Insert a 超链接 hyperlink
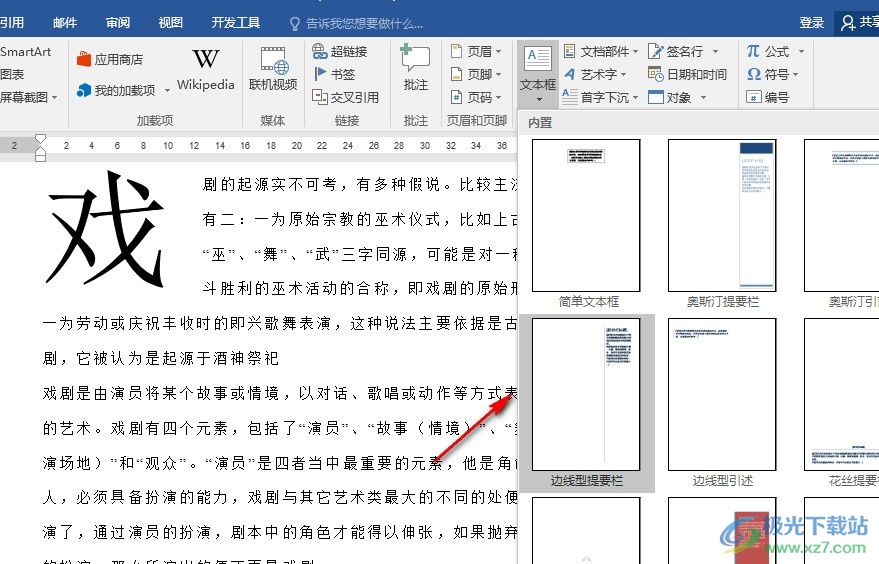Image resolution: width=879 pixels, height=564 pixels. pyautogui.click(x=340, y=52)
